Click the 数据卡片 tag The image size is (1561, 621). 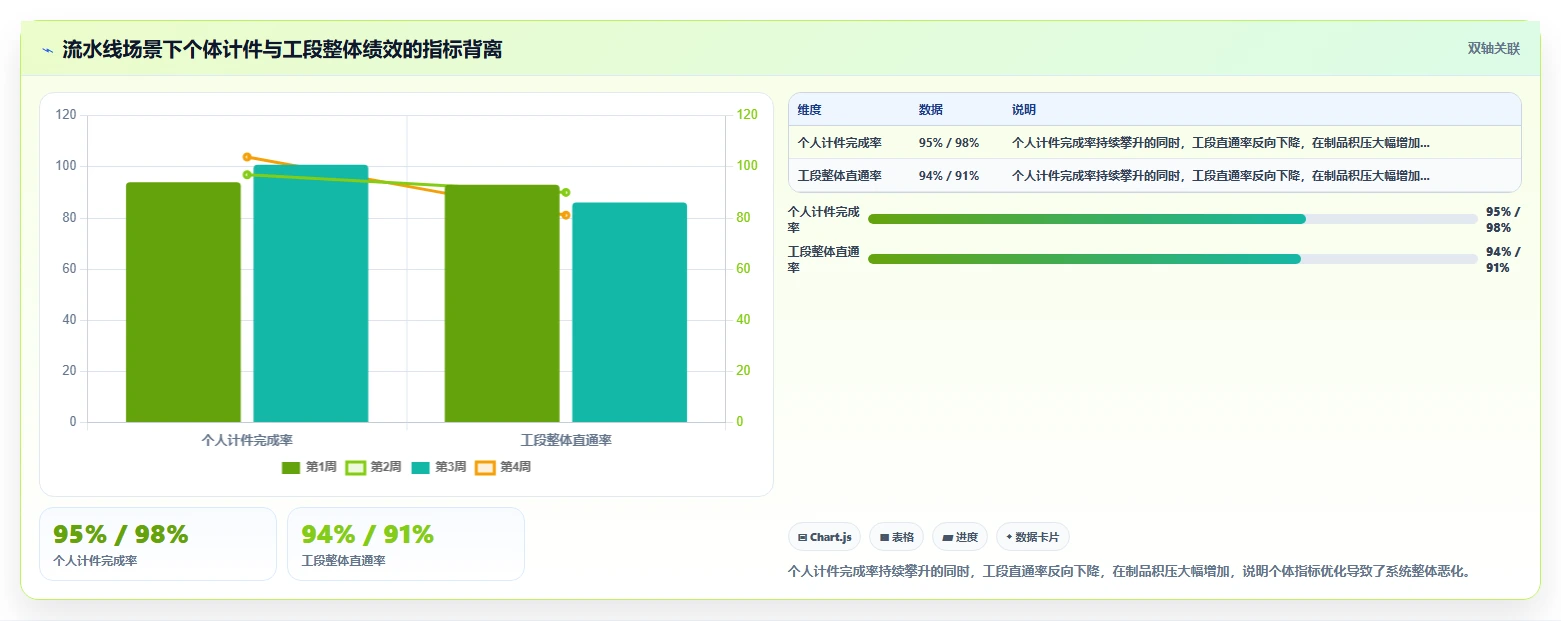[x=1033, y=537]
